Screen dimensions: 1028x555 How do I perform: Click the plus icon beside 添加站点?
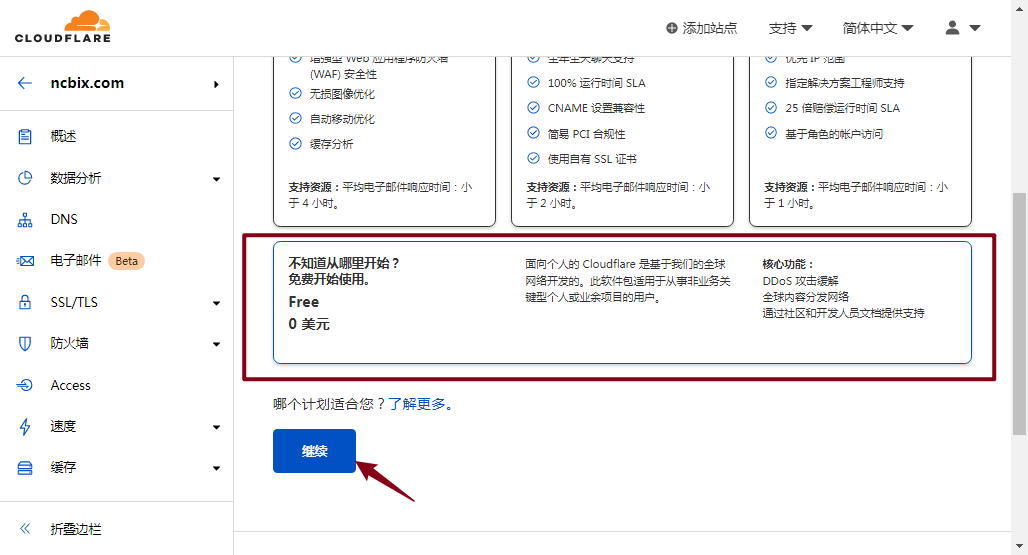pos(671,28)
